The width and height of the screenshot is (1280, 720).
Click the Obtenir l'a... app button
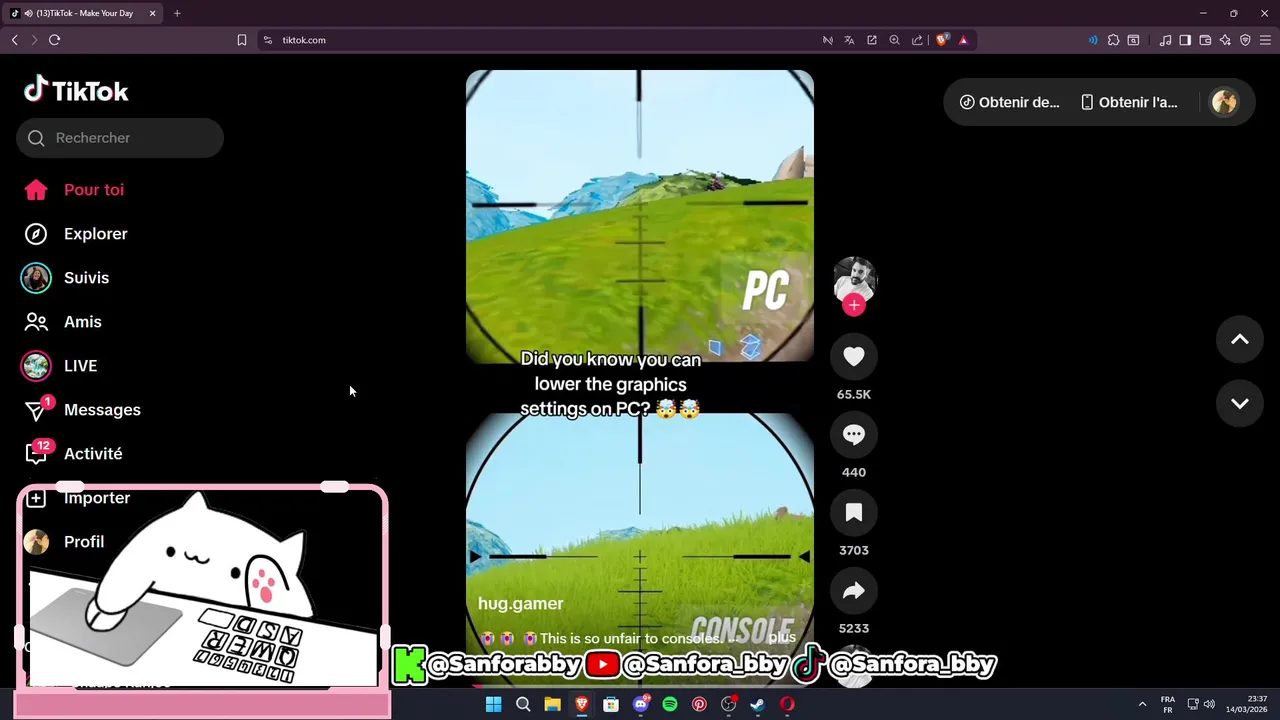tap(1129, 102)
